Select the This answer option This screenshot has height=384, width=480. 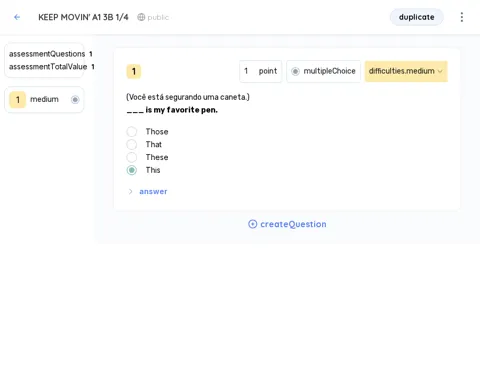[132, 170]
